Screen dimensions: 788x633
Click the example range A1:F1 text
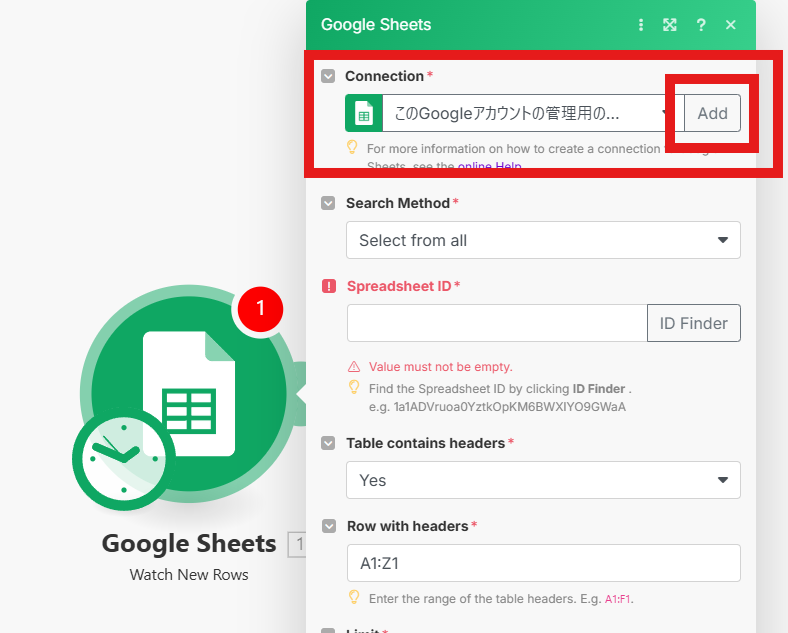[619, 599]
